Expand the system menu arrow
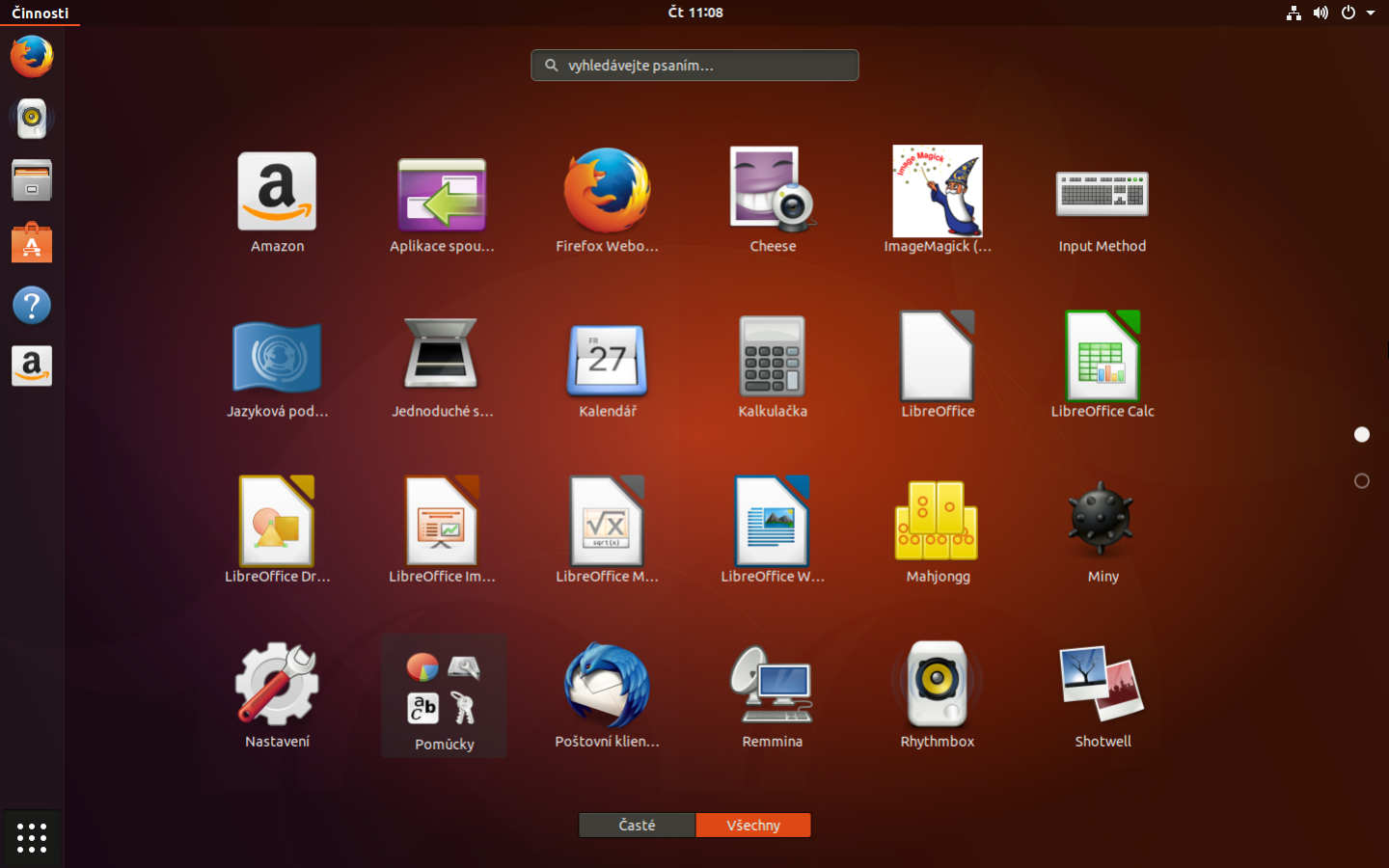The width and height of the screenshot is (1389, 868). [1371, 13]
